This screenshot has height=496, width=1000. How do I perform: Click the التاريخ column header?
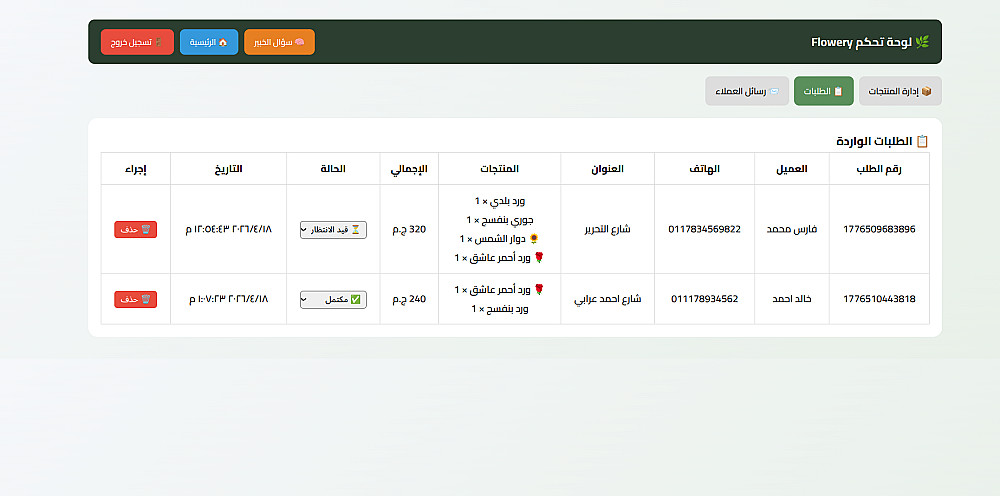tap(228, 169)
